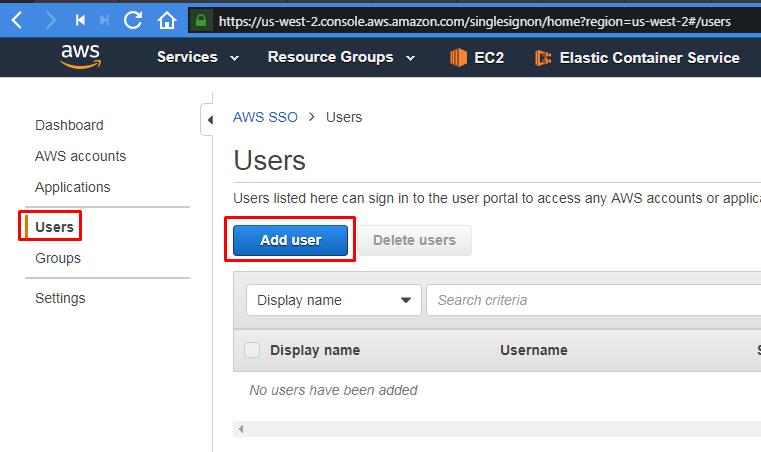Click the Users breadcrumb text
Image resolution: width=761 pixels, height=452 pixels.
pos(344,117)
